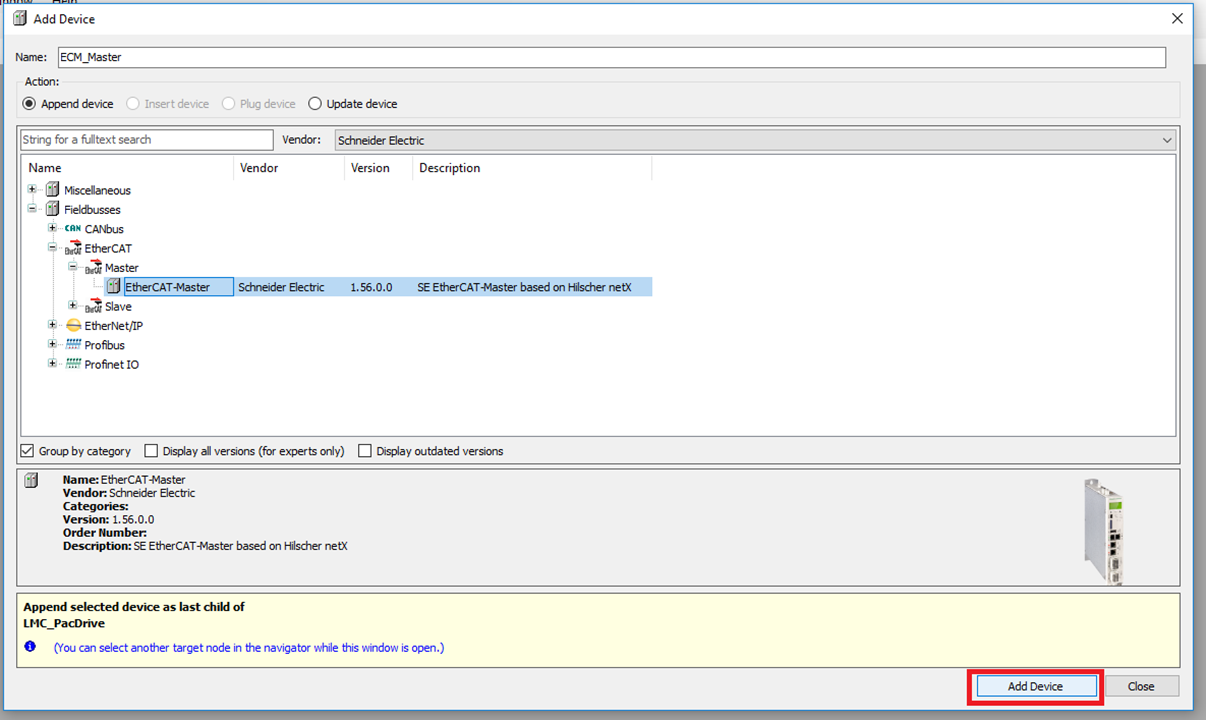The image size is (1206, 720).
Task: Collapse the Fieldbusses tree node
Action: pos(33,210)
